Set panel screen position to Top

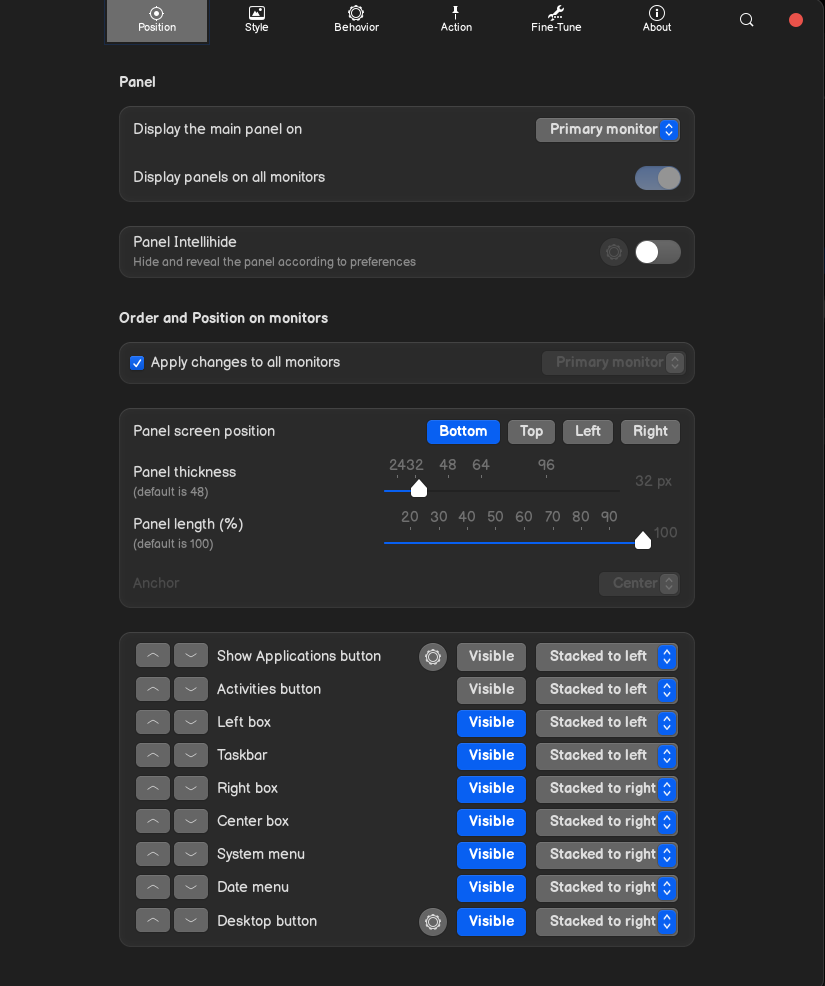point(531,432)
